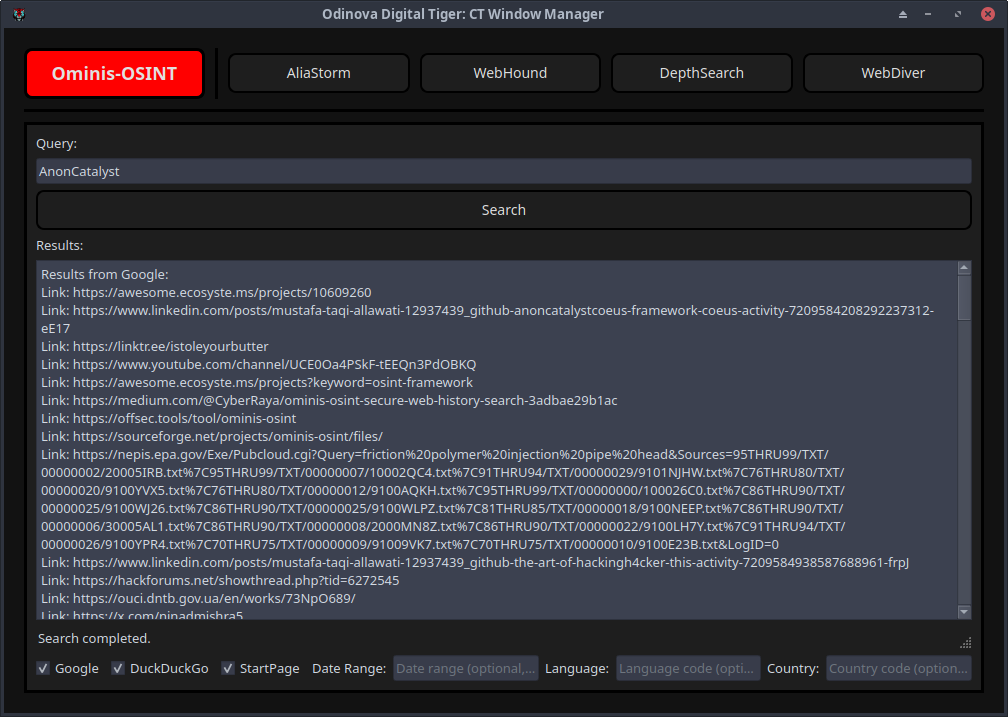
Task: Click the Date Range input field
Action: 465,668
